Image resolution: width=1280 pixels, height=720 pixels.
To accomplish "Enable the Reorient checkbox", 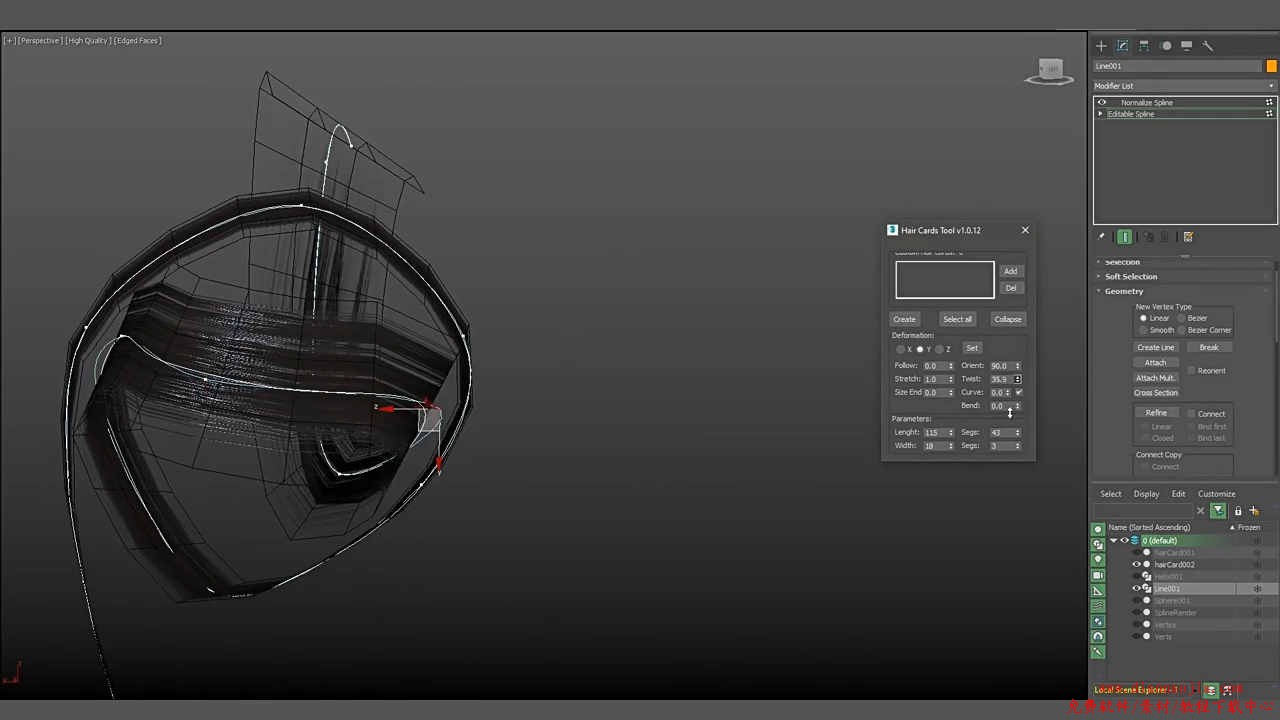I will click(x=1191, y=371).
